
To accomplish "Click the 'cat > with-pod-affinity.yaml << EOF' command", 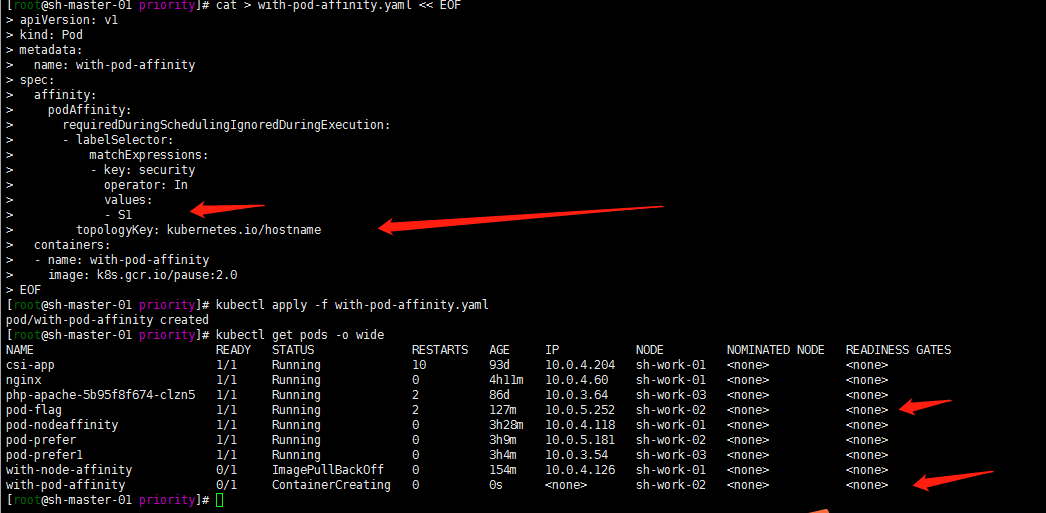I will tap(339, 5).
